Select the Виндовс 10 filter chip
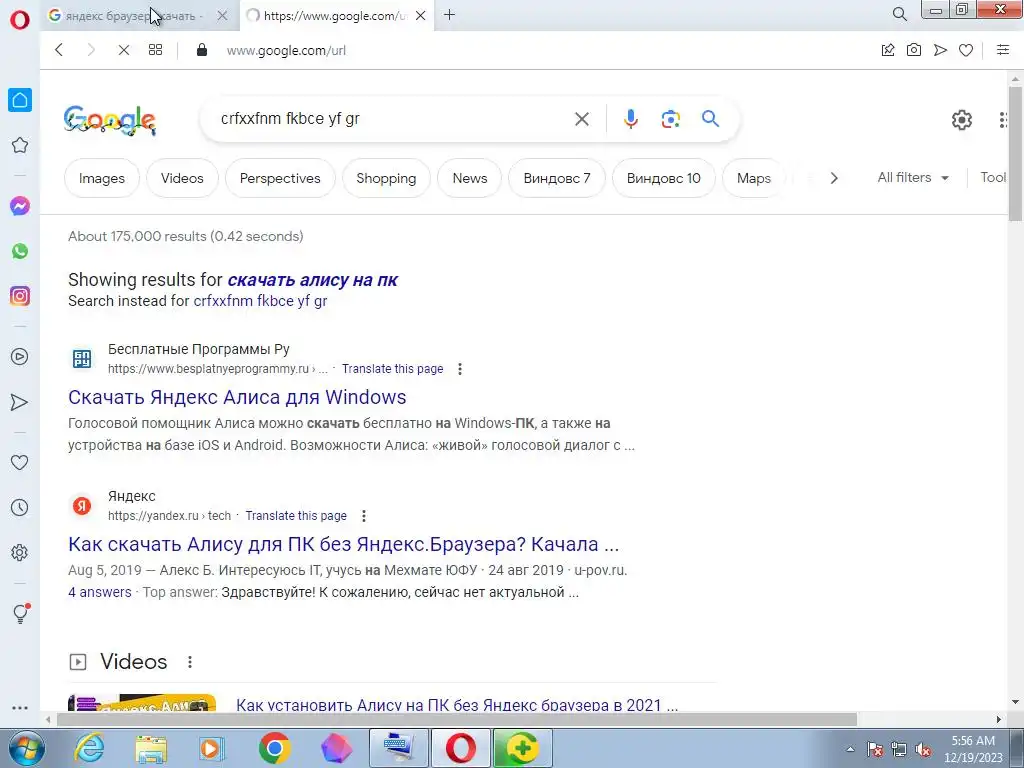The height and width of the screenshot is (768, 1024). pos(664,178)
